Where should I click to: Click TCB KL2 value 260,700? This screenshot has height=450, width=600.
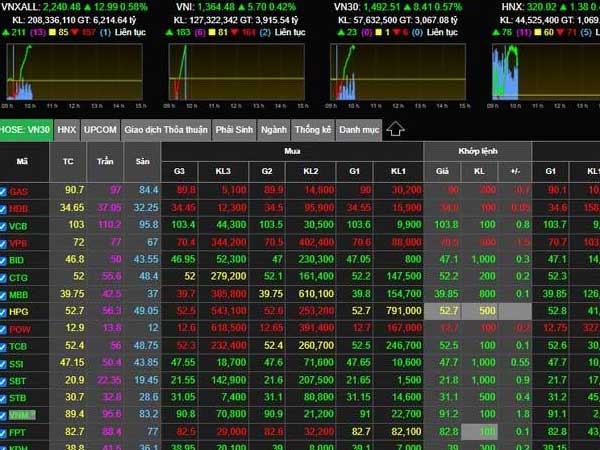(316, 346)
